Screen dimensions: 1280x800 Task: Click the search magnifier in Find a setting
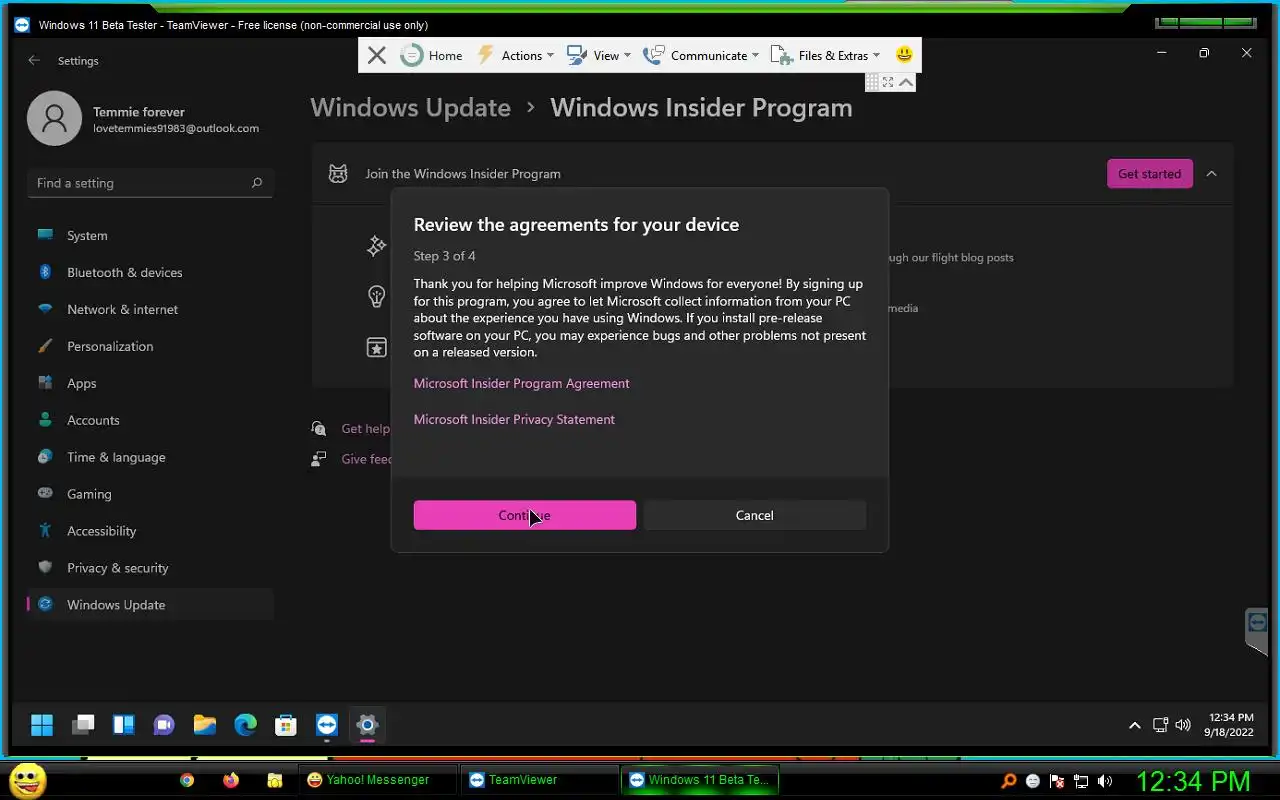click(257, 183)
